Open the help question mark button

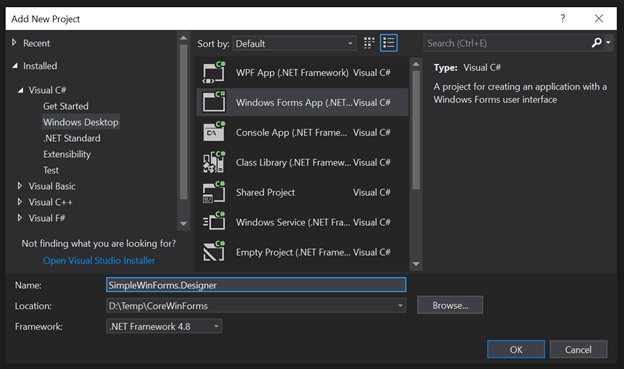pyautogui.click(x=562, y=18)
